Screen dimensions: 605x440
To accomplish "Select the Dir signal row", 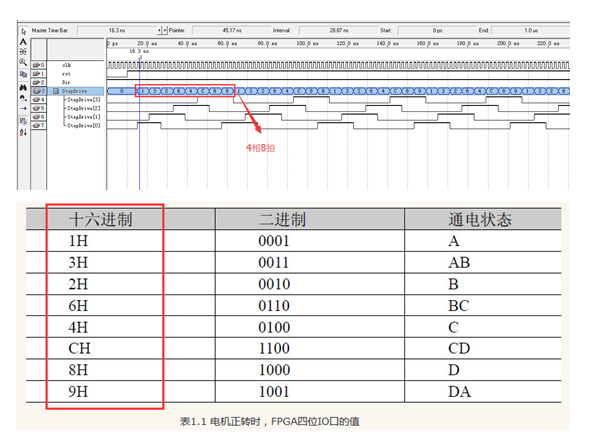I will coord(66,82).
